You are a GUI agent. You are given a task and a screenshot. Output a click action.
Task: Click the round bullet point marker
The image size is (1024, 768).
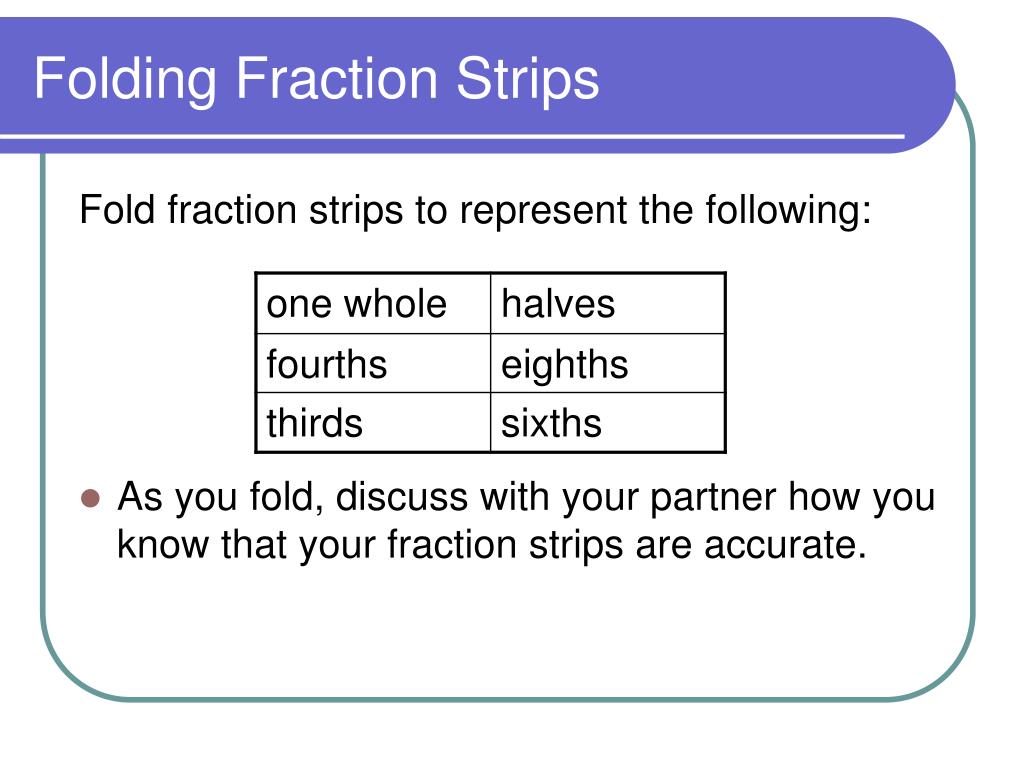90,498
